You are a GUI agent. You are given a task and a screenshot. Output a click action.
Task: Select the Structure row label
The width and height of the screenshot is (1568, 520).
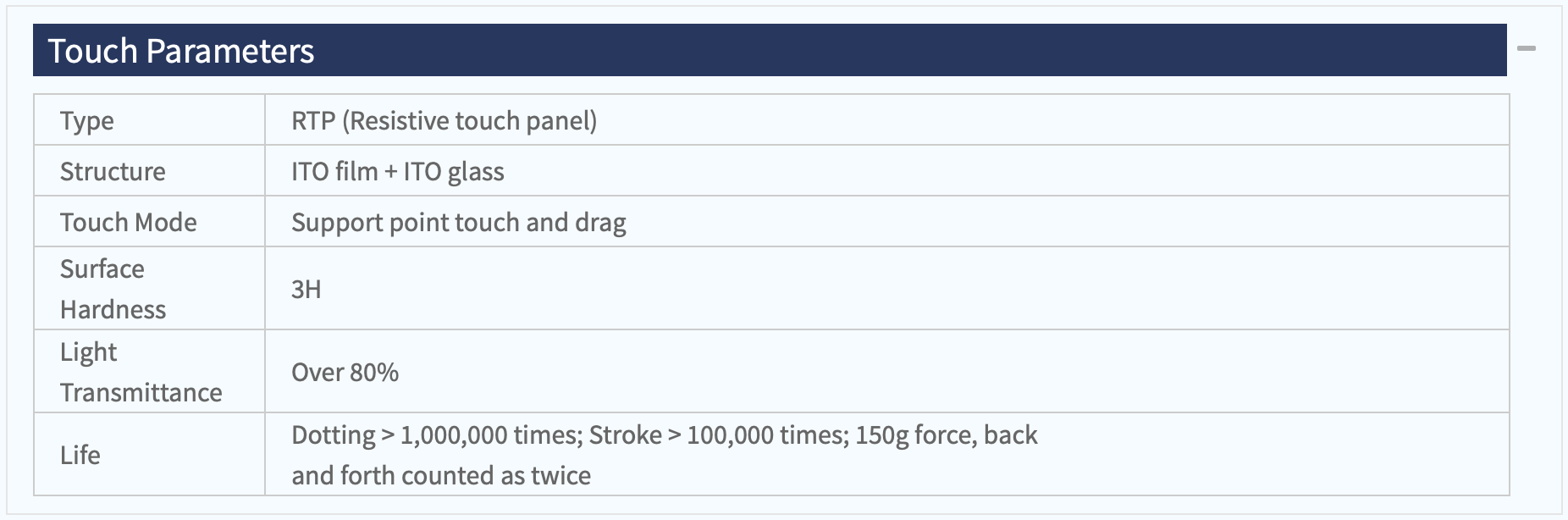tap(113, 171)
